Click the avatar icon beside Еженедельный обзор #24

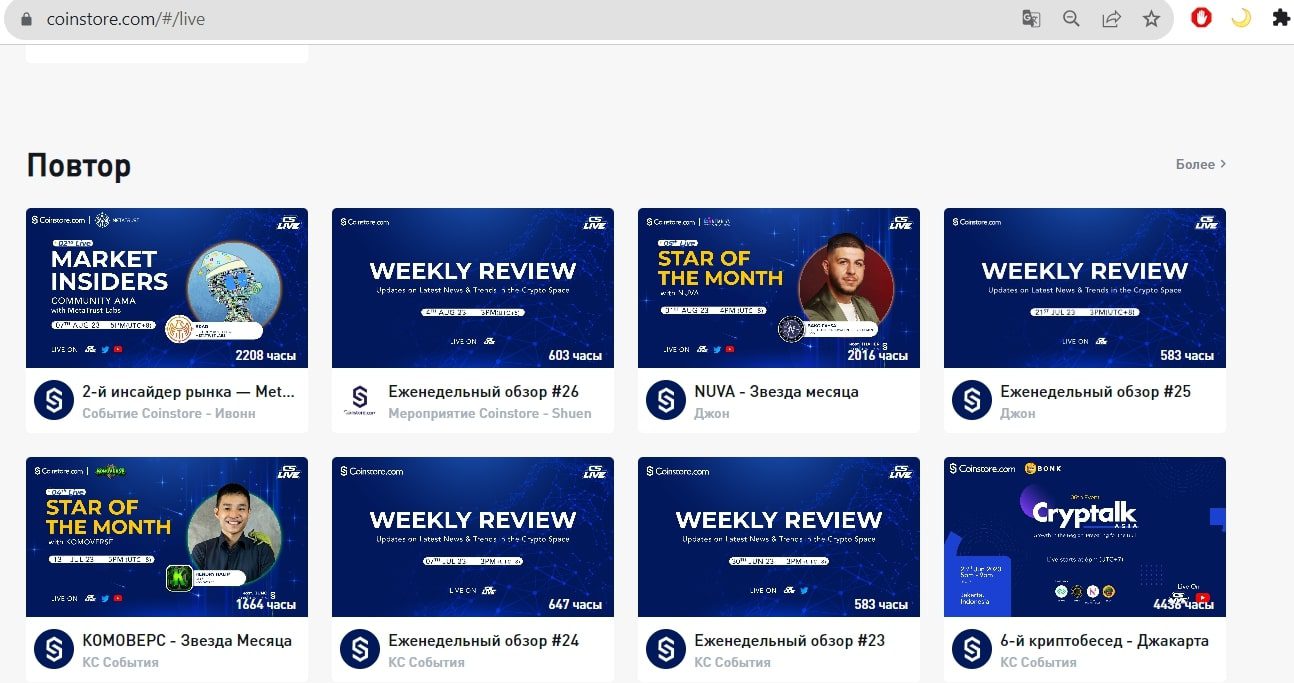click(x=360, y=649)
